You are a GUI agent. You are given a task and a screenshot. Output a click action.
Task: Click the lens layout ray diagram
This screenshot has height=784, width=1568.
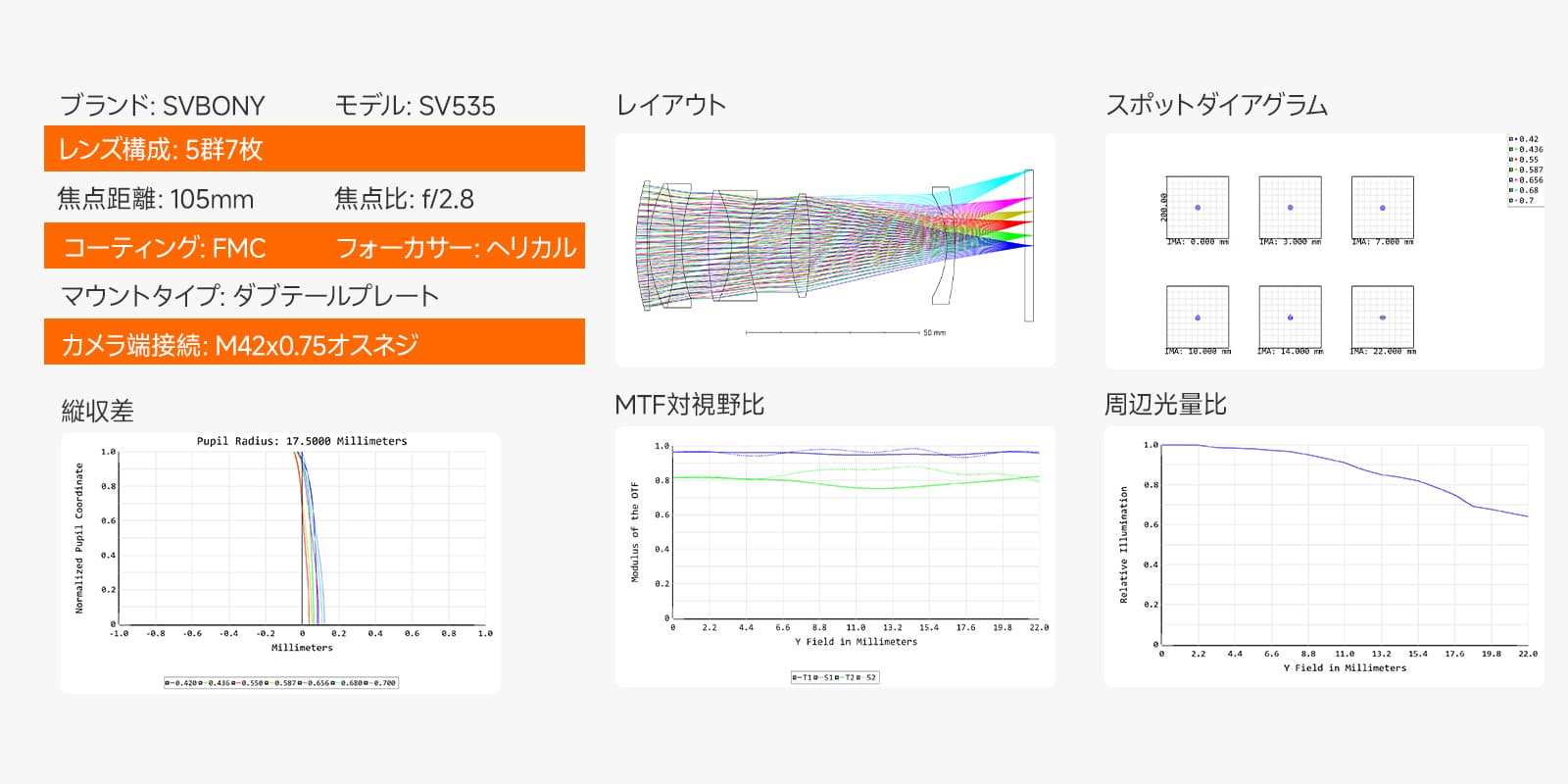[835, 245]
